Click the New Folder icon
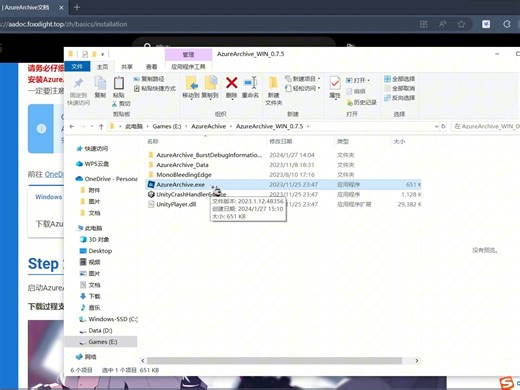Screen dimensions: 520x390 [x=273, y=83]
